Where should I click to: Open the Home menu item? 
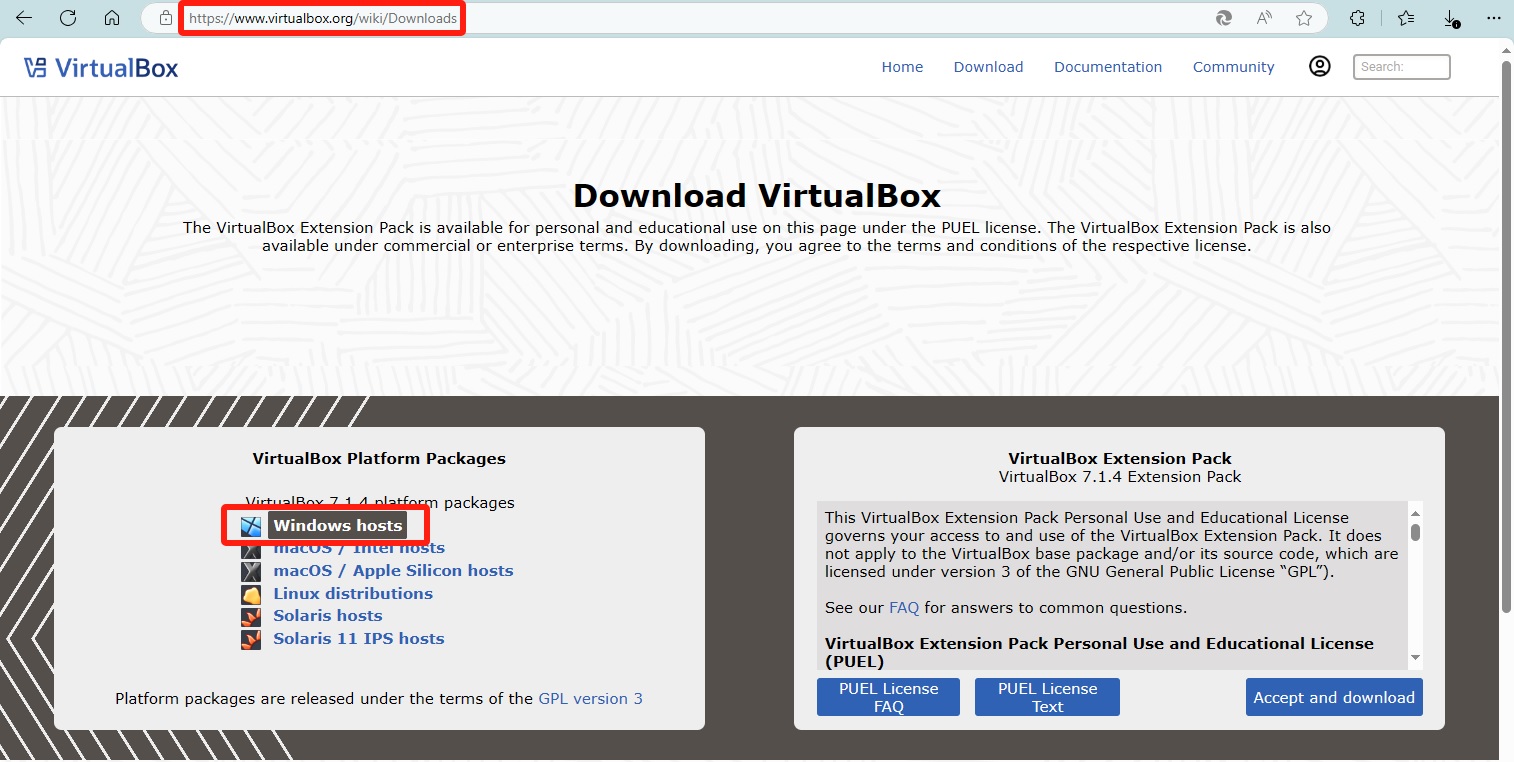coord(902,67)
